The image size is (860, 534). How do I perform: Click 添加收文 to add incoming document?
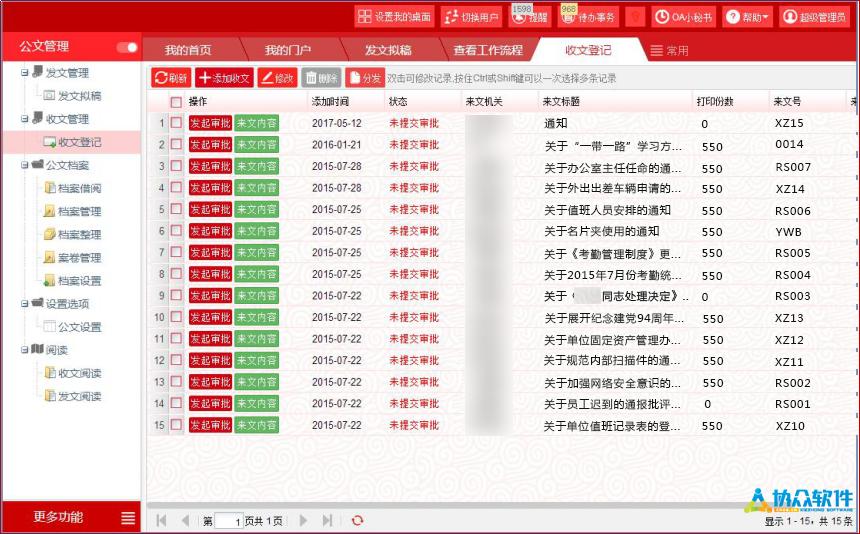(x=224, y=78)
